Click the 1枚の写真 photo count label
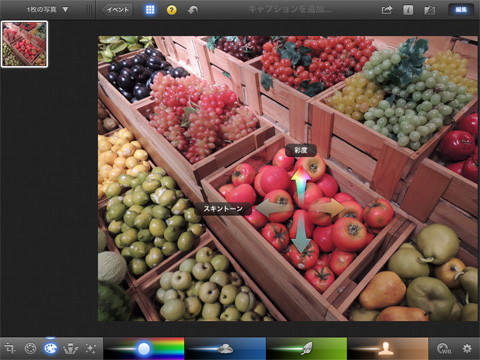This screenshot has height=360, width=480. (x=42, y=10)
